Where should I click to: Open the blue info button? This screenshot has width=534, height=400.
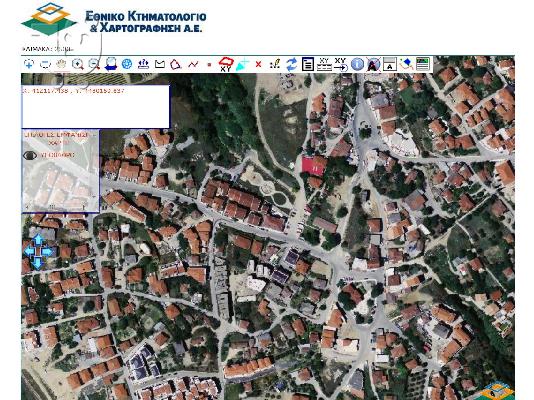coord(357,64)
